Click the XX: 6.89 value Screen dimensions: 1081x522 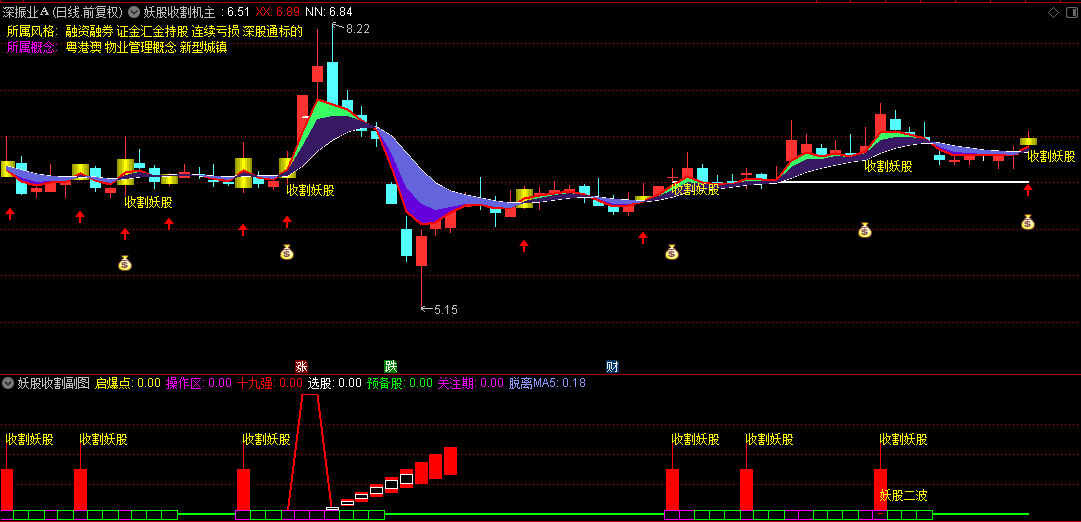(277, 12)
